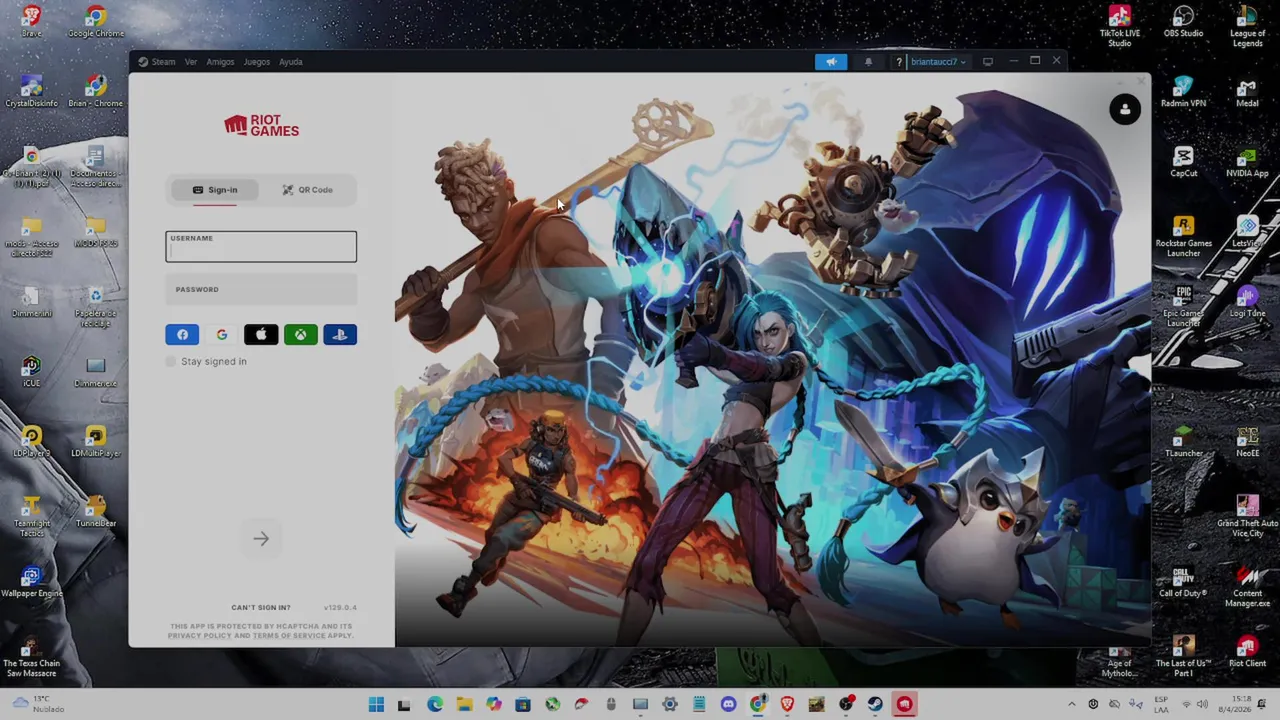Open the Can't sign in link

click(x=261, y=607)
